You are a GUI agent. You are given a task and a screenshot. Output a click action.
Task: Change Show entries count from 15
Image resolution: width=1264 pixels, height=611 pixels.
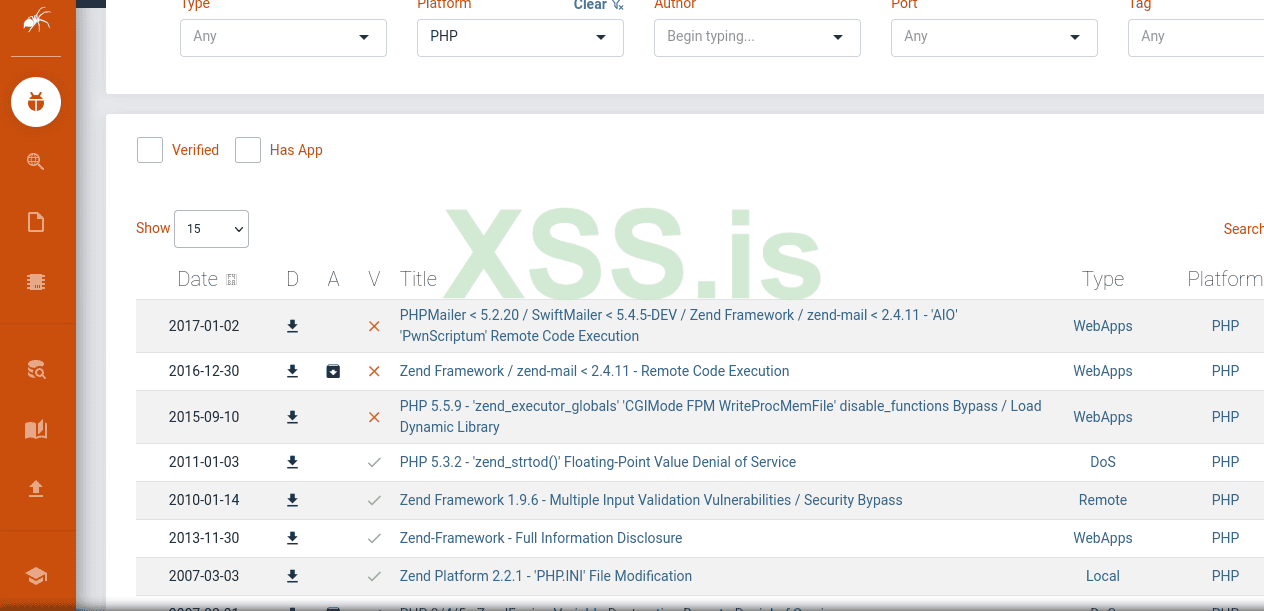click(x=211, y=229)
